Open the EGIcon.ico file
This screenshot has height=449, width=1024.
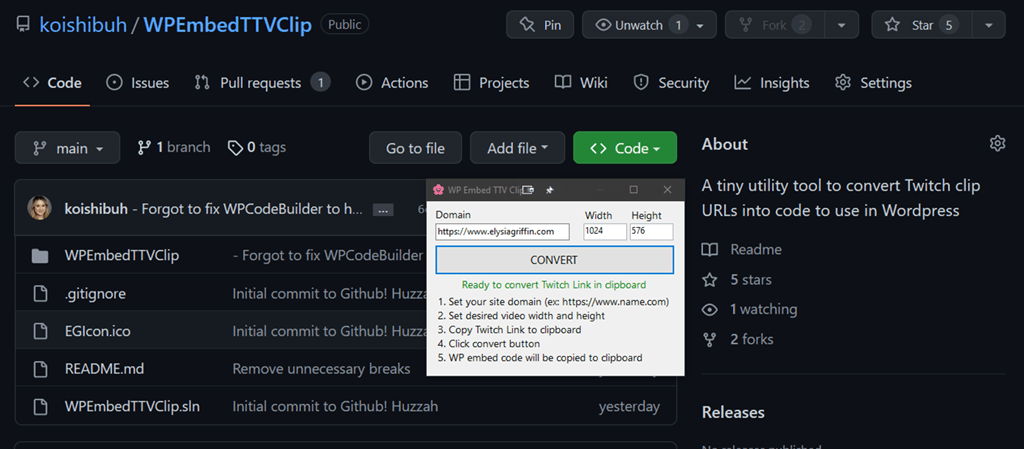[97, 331]
